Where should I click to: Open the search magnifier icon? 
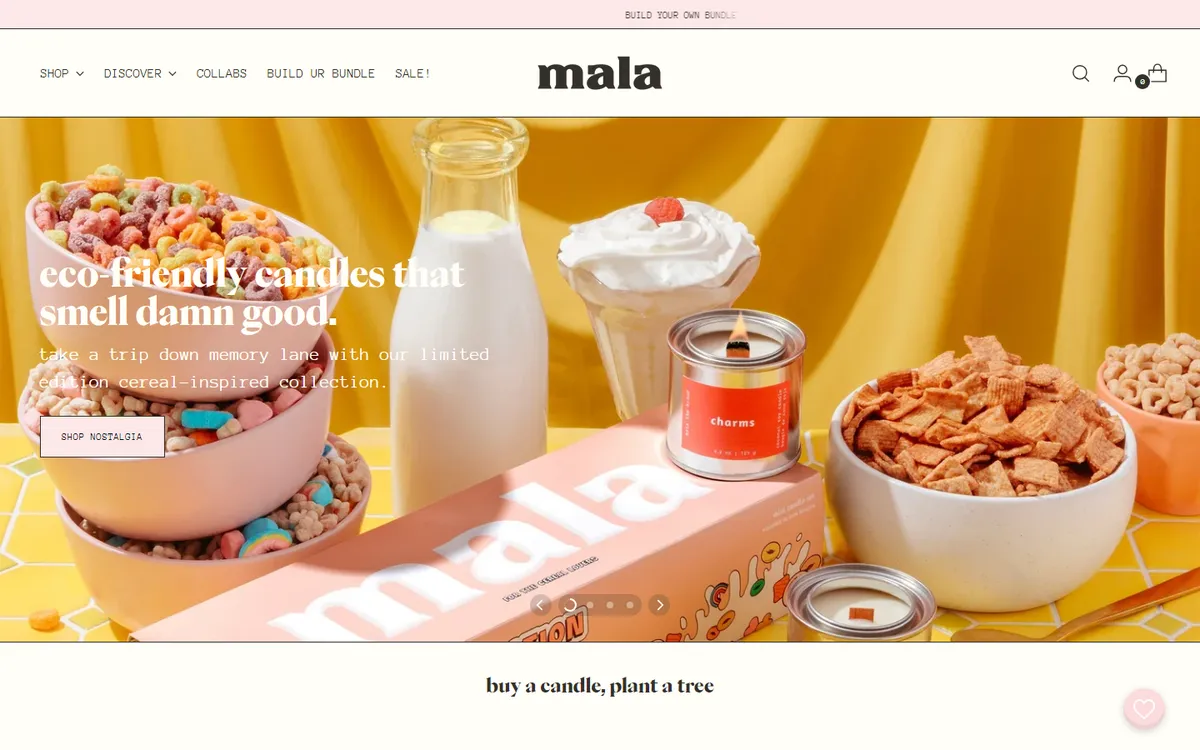[1081, 73]
